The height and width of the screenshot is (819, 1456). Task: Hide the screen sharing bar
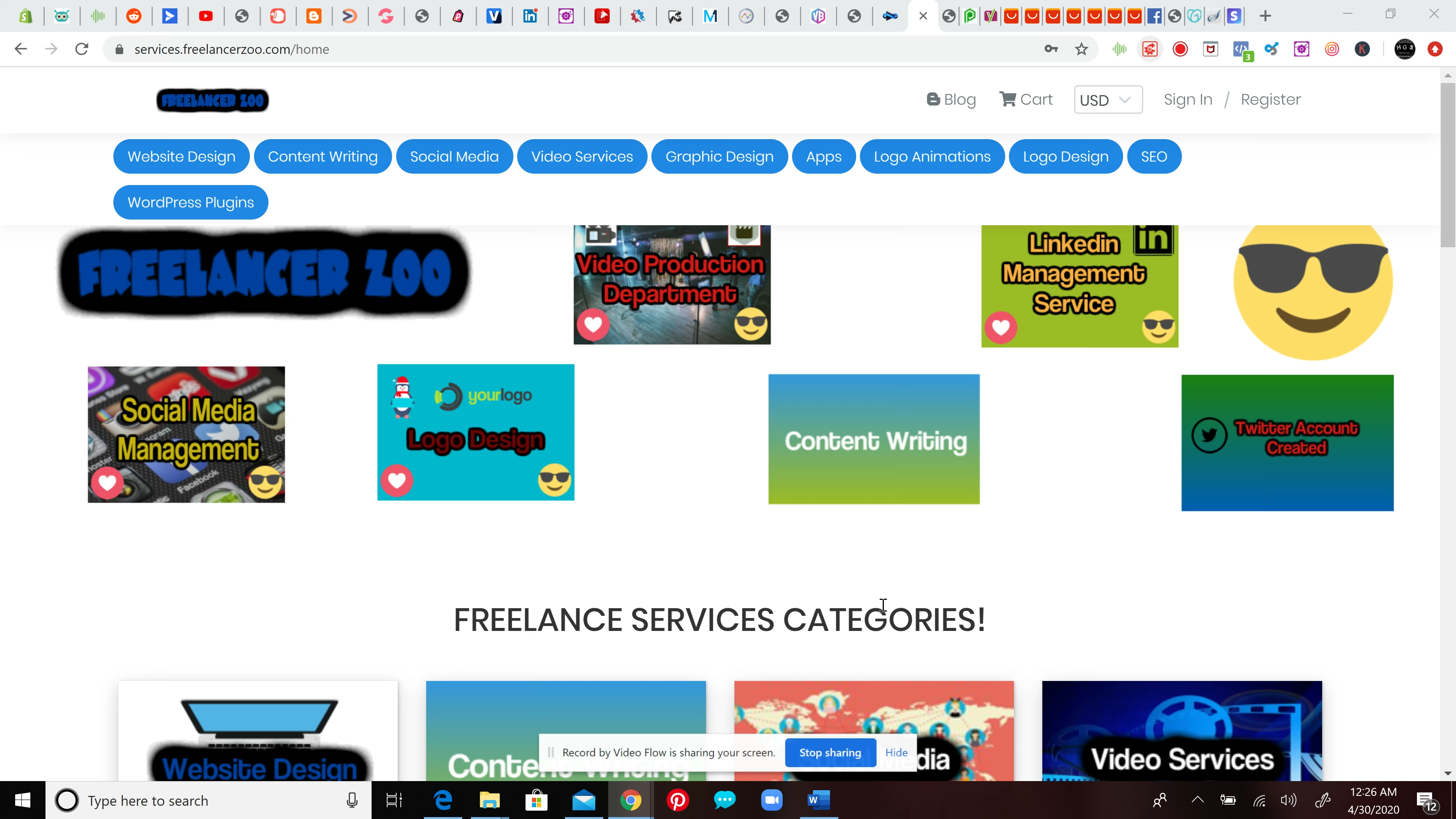coord(896,752)
